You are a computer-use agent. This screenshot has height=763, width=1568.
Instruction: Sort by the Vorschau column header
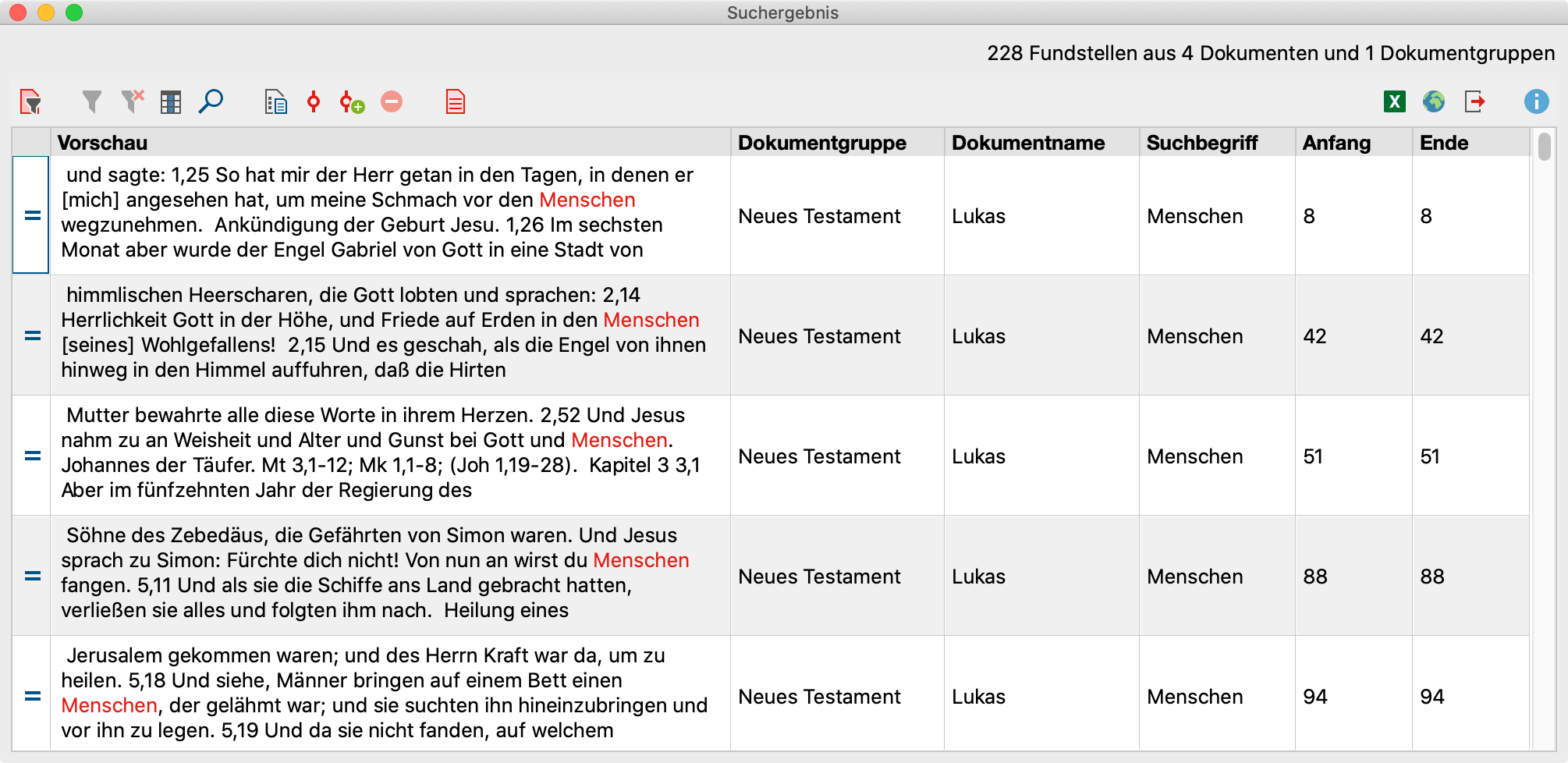390,143
